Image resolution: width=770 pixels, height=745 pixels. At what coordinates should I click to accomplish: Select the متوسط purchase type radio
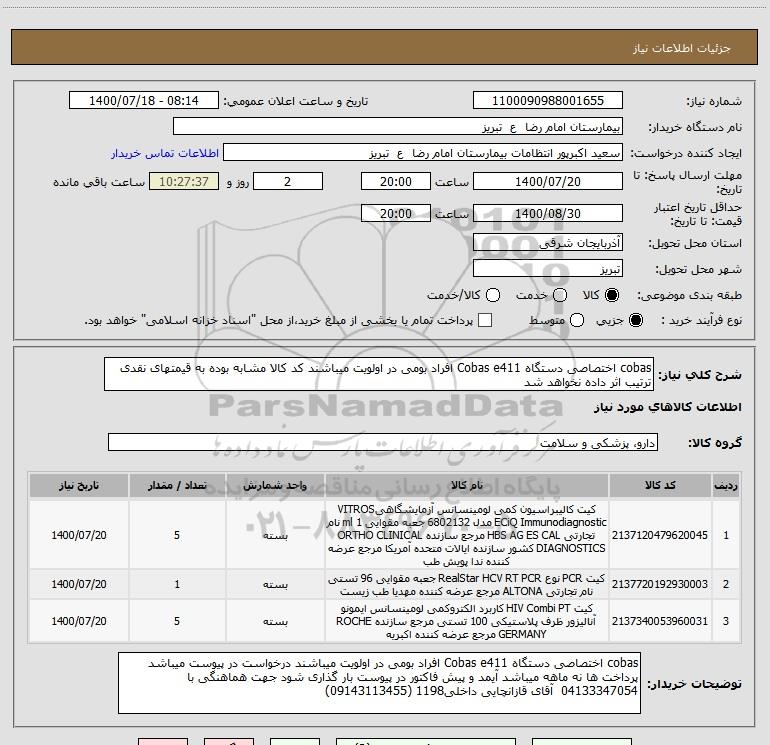577,320
